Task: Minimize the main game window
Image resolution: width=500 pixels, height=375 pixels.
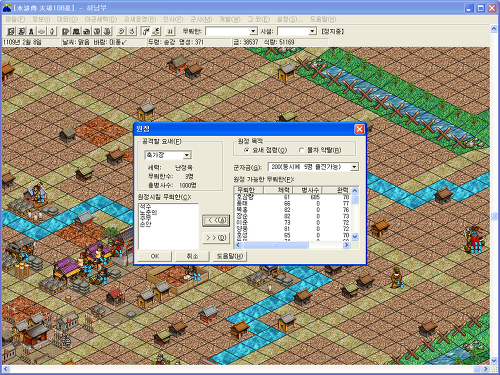Action: click(469, 8)
